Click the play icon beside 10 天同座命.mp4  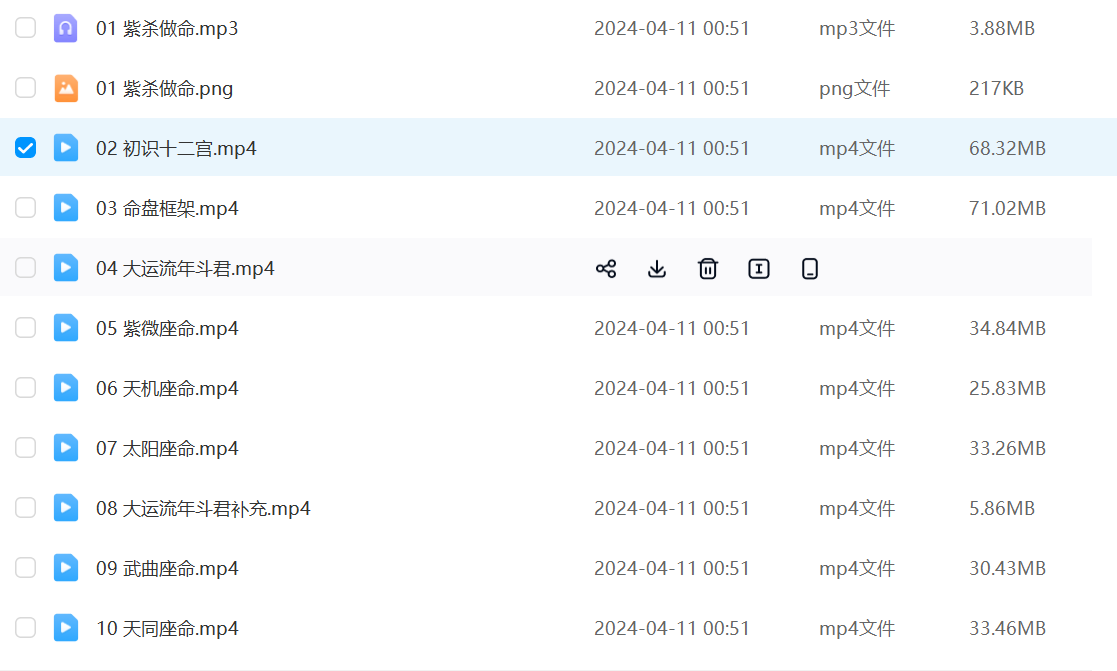pyautogui.click(x=65, y=628)
